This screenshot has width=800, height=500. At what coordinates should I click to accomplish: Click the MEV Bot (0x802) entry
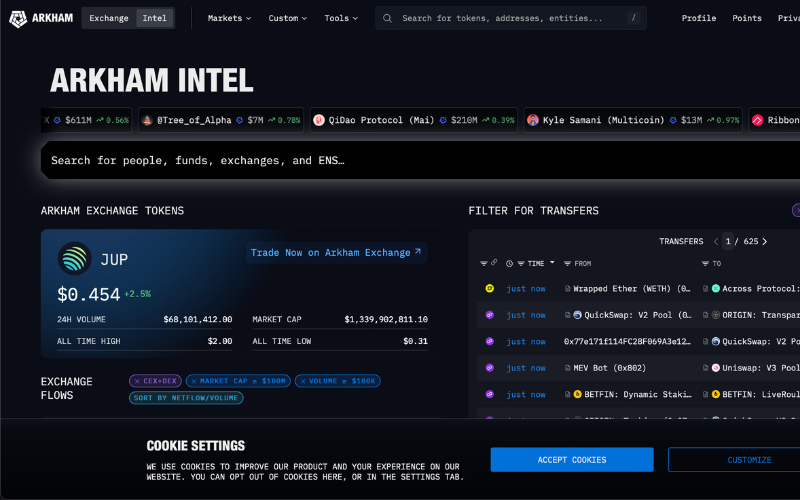(x=610, y=368)
